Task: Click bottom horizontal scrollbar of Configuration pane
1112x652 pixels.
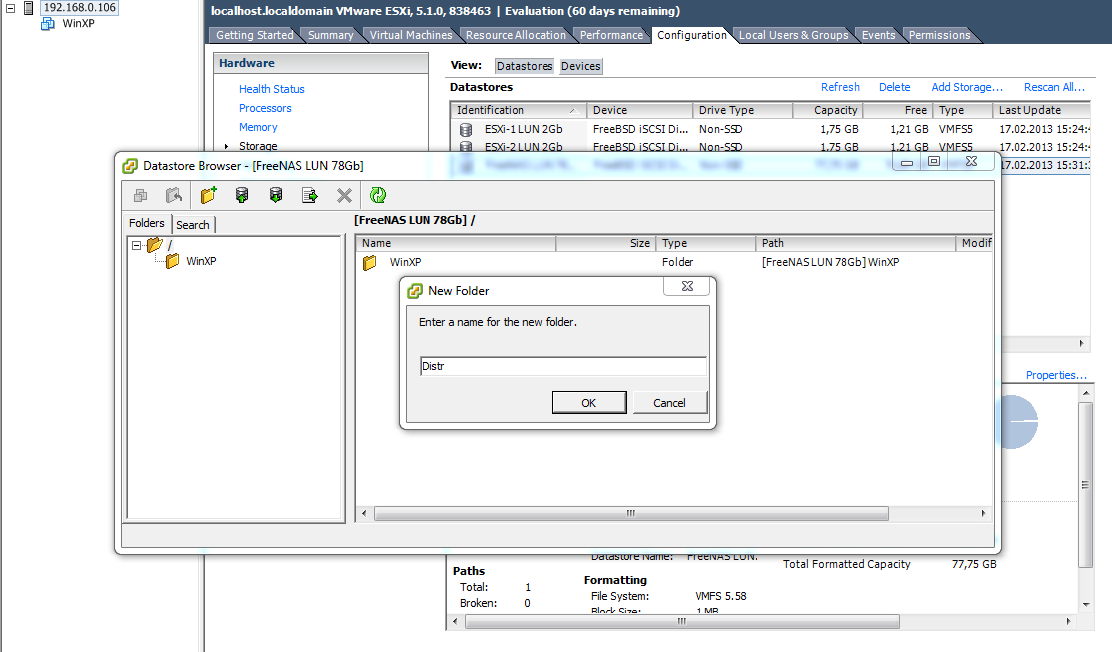Action: (682, 621)
